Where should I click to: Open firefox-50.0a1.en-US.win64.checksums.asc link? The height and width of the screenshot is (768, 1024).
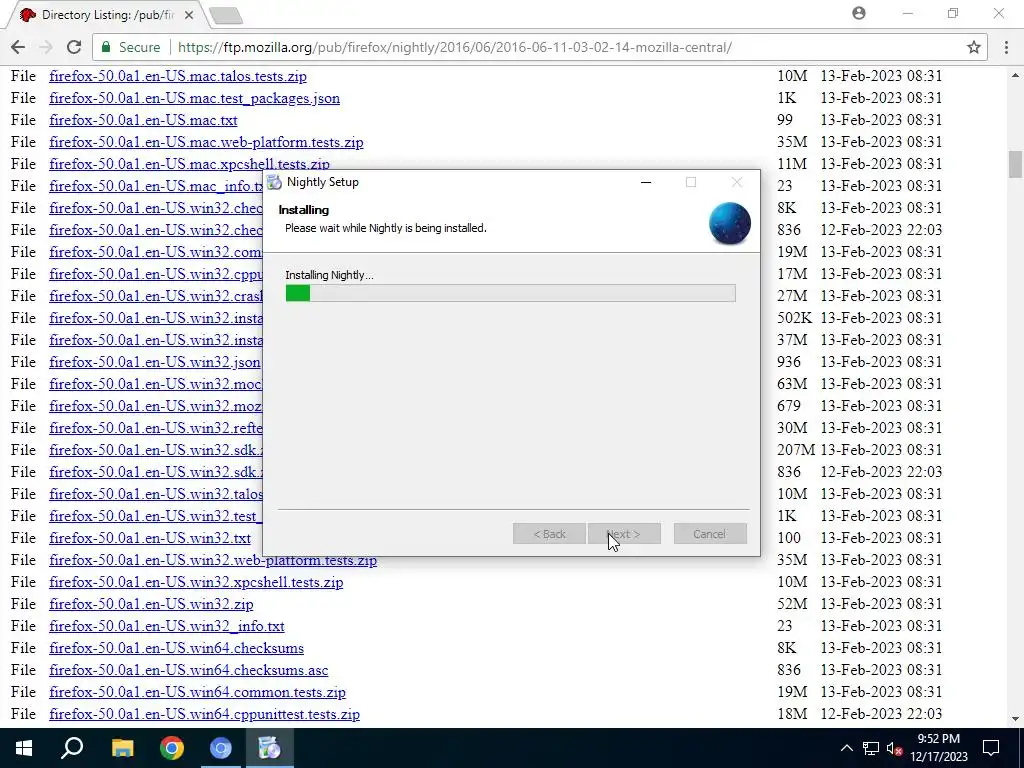coord(189,670)
